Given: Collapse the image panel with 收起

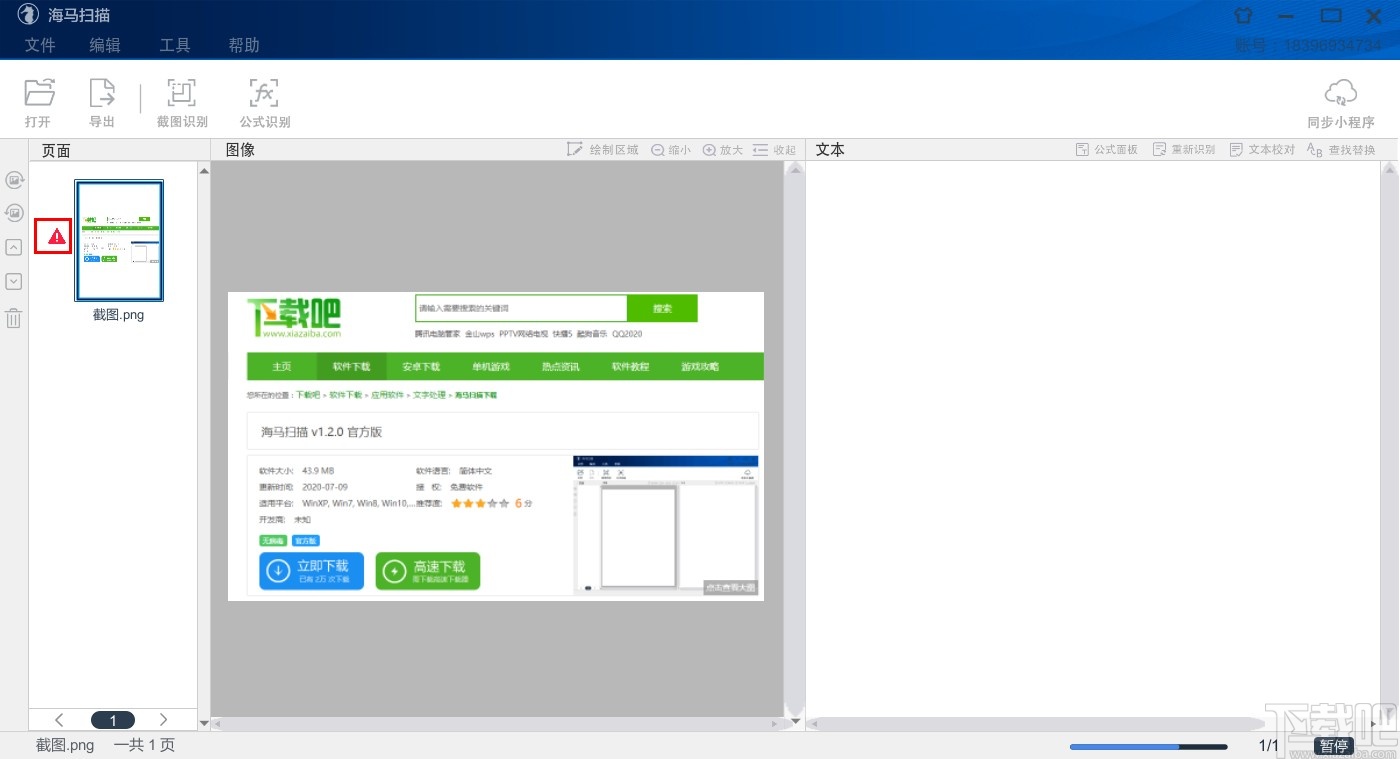Looking at the screenshot, I should click(775, 150).
